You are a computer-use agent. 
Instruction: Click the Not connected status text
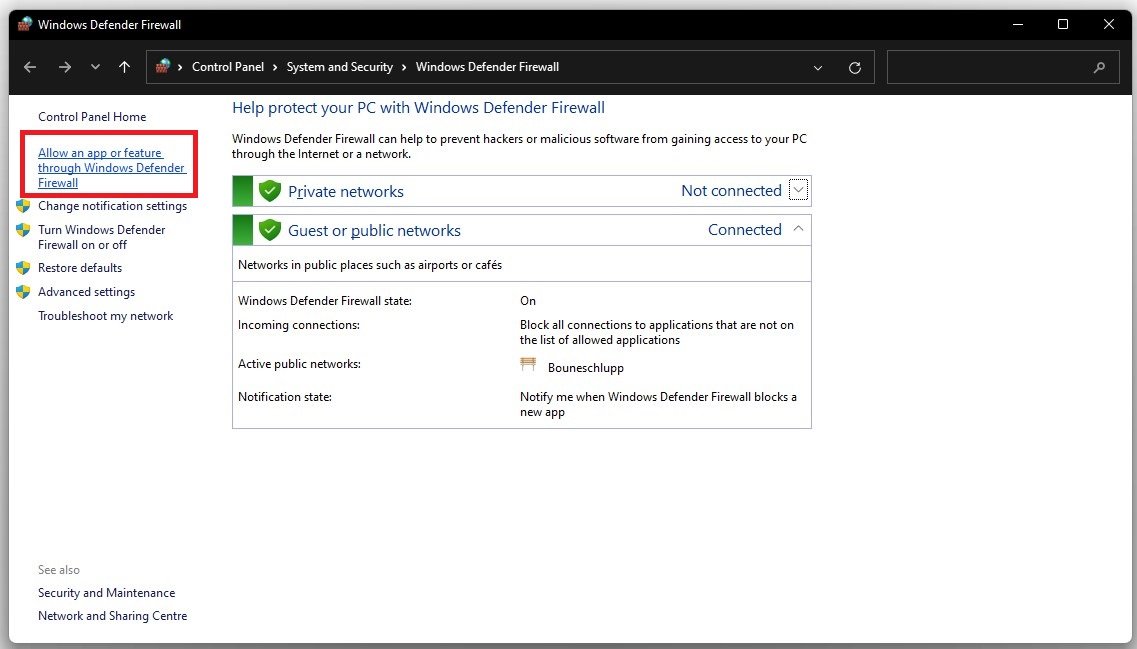pyautogui.click(x=731, y=191)
